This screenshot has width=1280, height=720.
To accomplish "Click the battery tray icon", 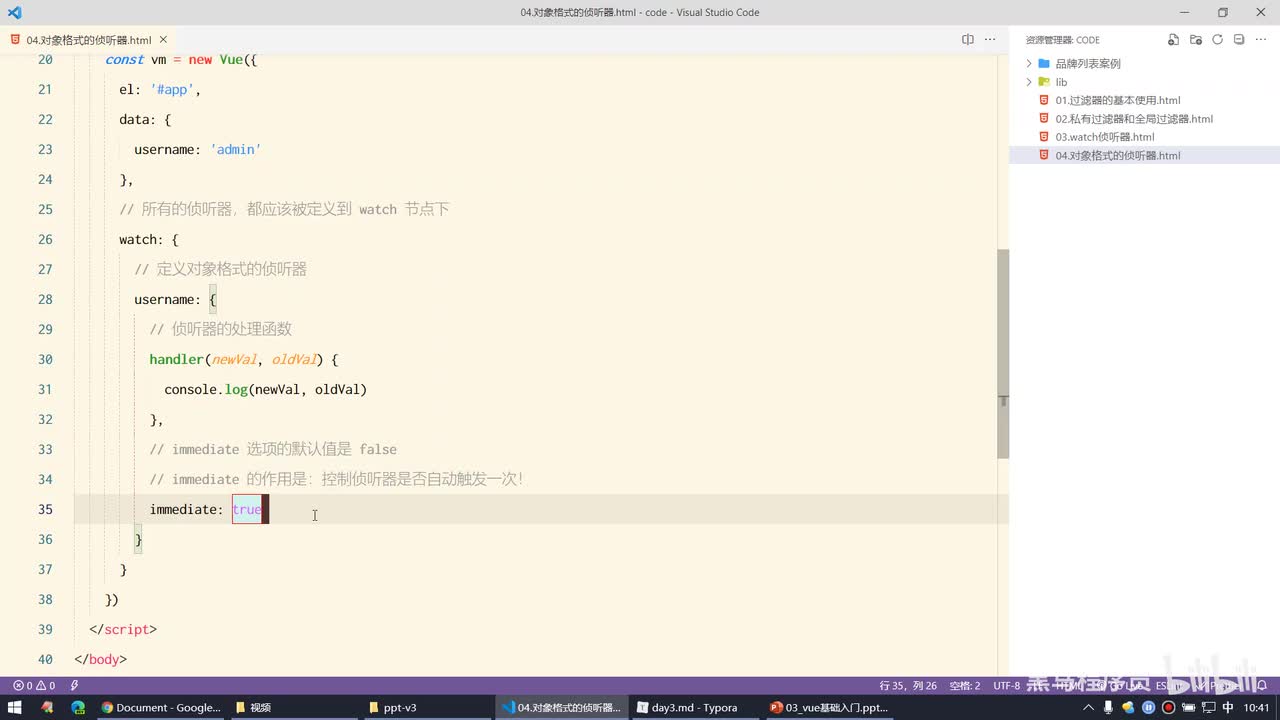I will (1187, 707).
